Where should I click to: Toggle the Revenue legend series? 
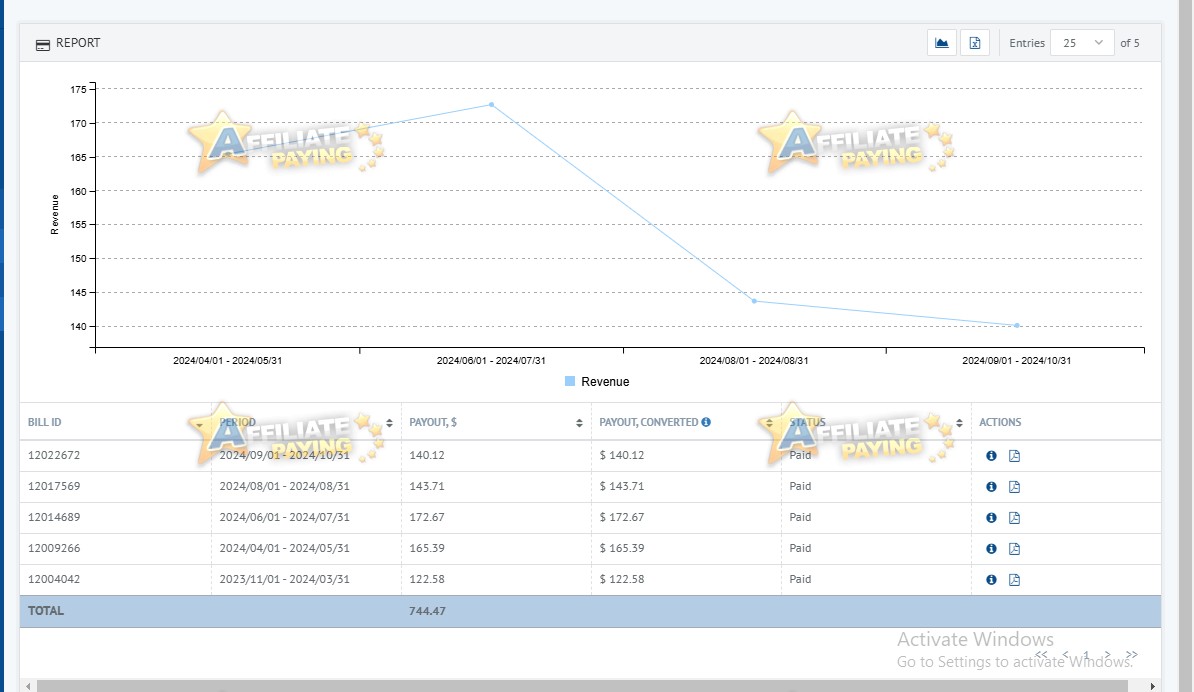coord(597,381)
